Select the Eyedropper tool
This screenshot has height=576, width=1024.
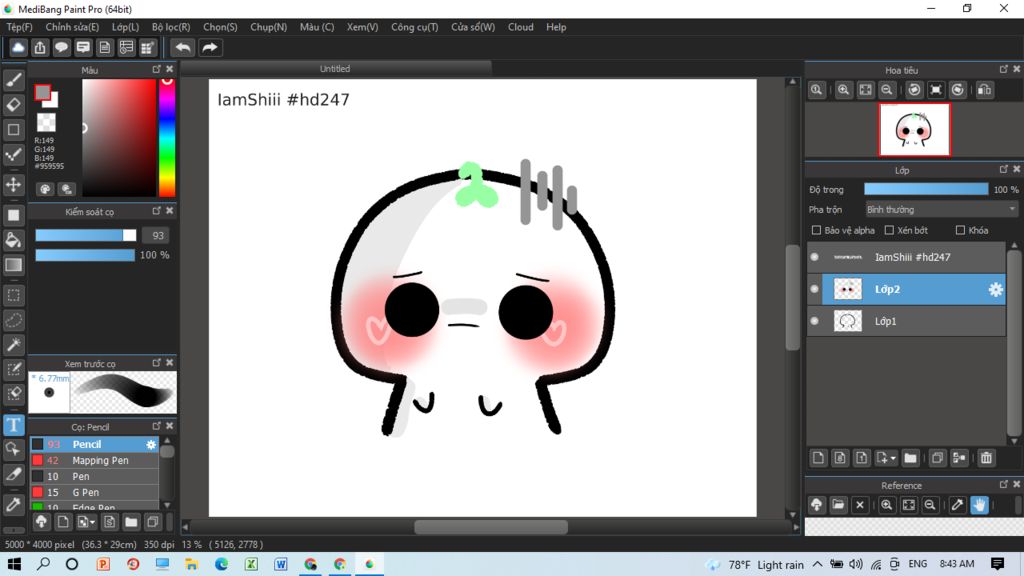[14, 505]
